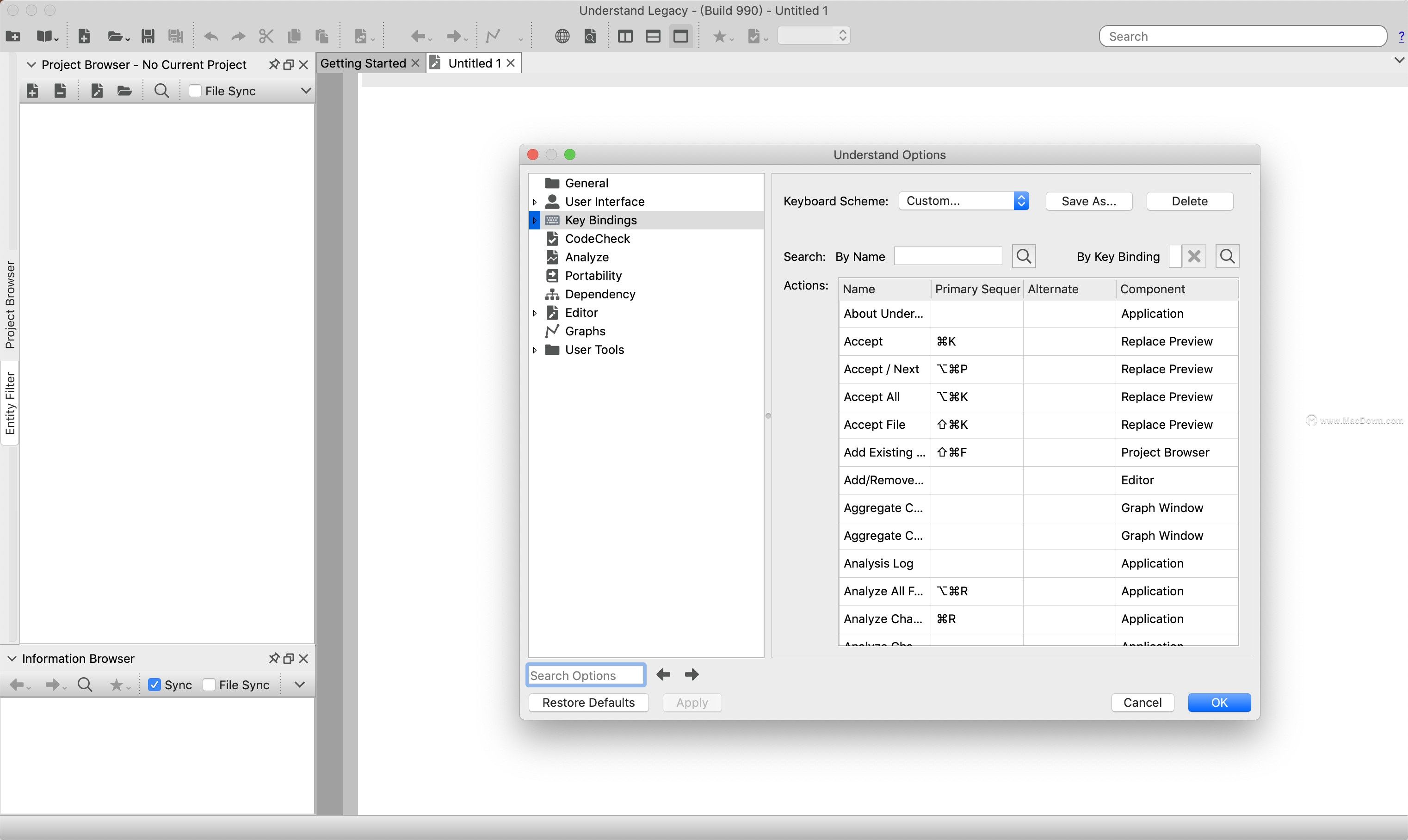Open the empty combo box in main toolbar

[x=814, y=36]
